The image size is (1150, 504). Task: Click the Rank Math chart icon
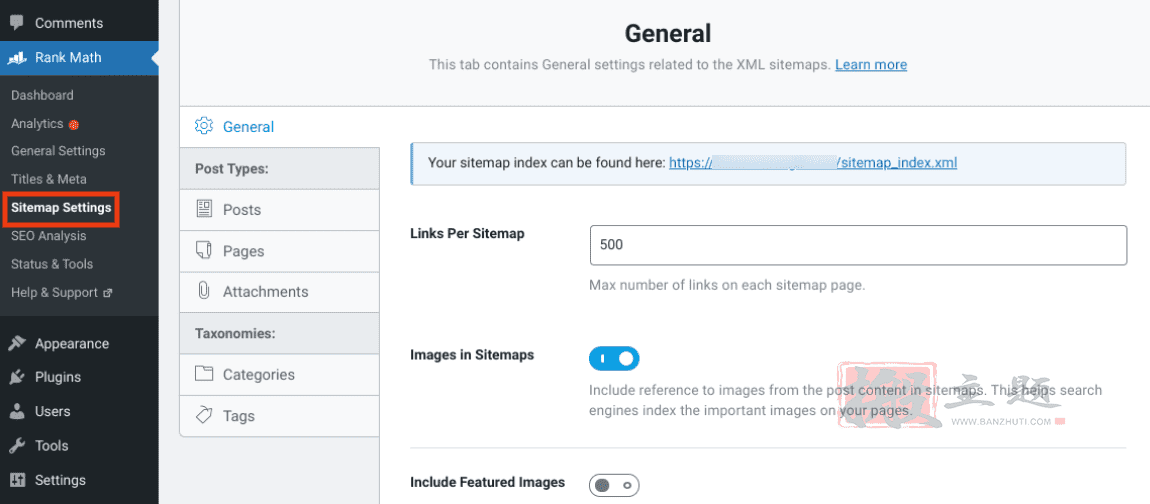pos(17,58)
